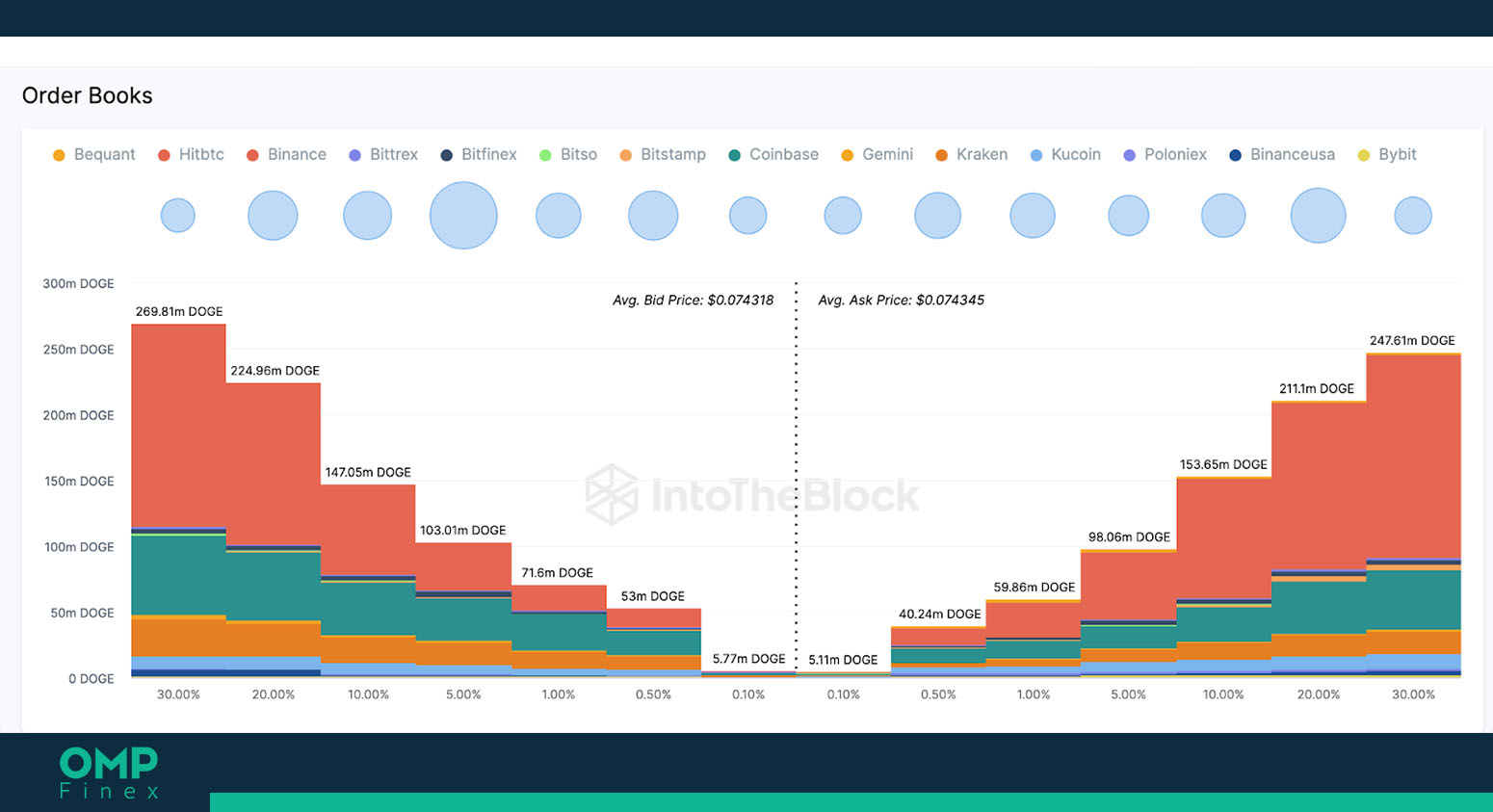
Task: Click the 50m DOGE axis label
Action: click(82, 613)
